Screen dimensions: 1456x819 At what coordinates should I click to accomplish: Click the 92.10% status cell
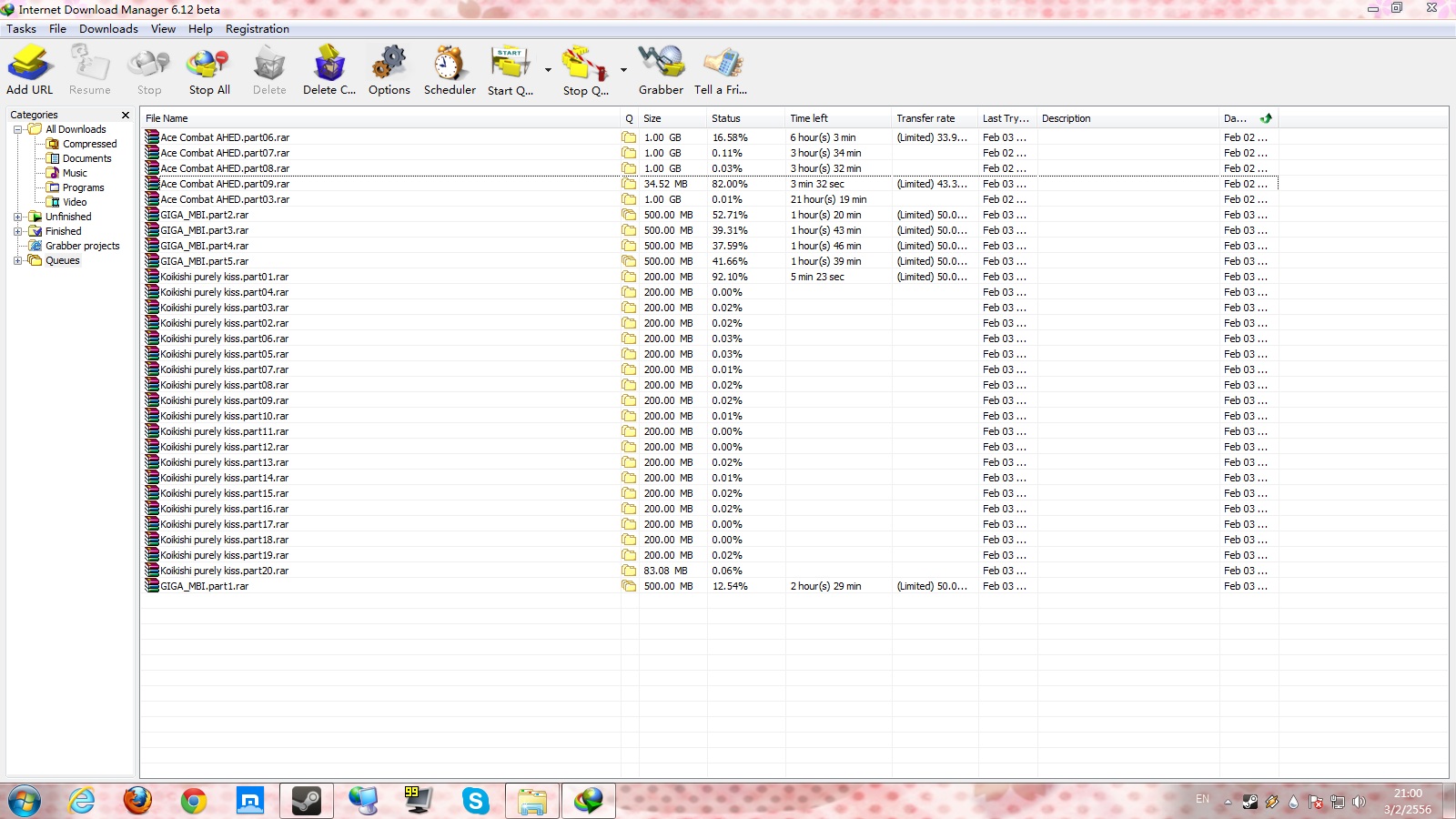730,277
